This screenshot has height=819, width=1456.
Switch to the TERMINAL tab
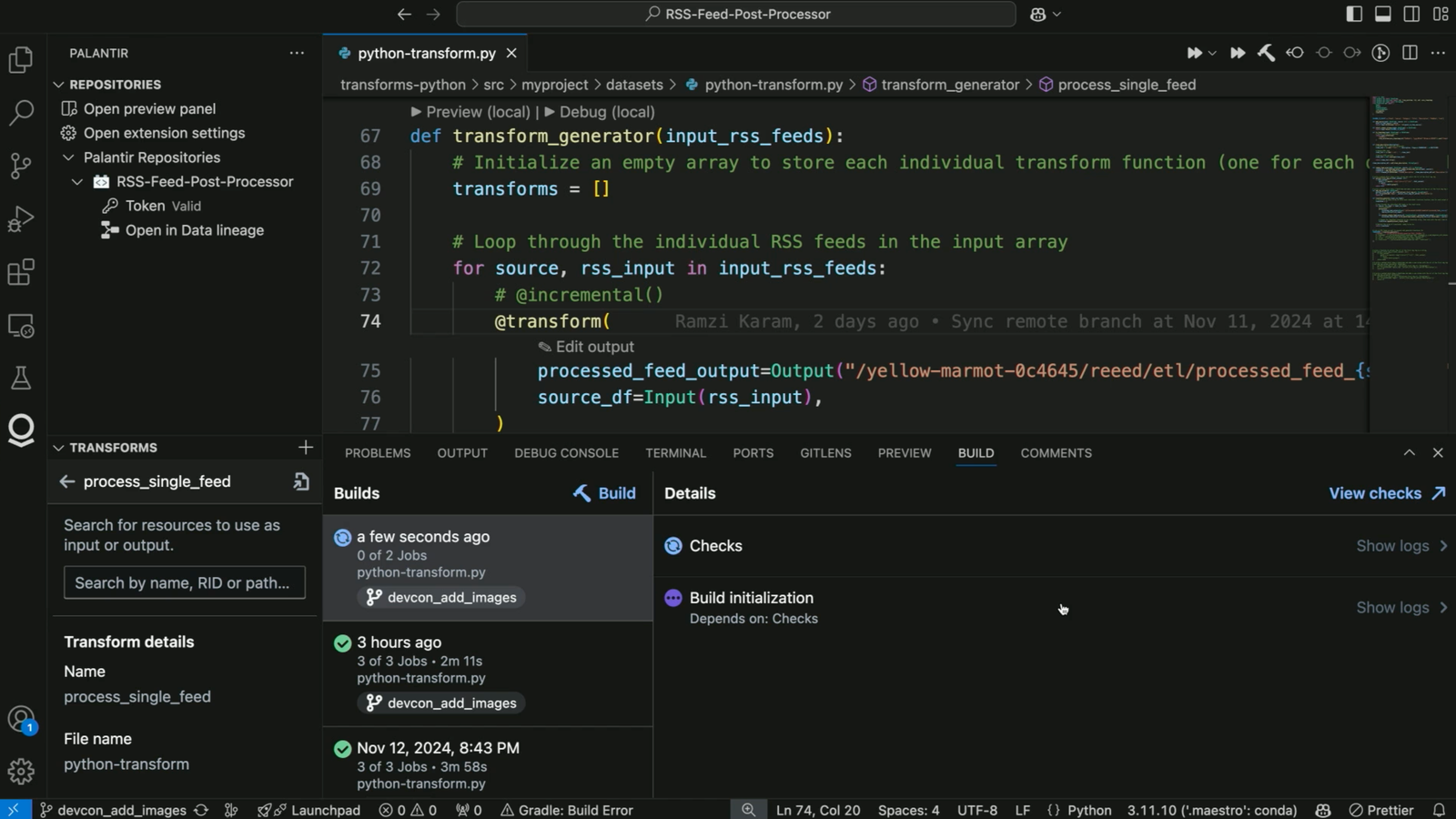coord(675,452)
